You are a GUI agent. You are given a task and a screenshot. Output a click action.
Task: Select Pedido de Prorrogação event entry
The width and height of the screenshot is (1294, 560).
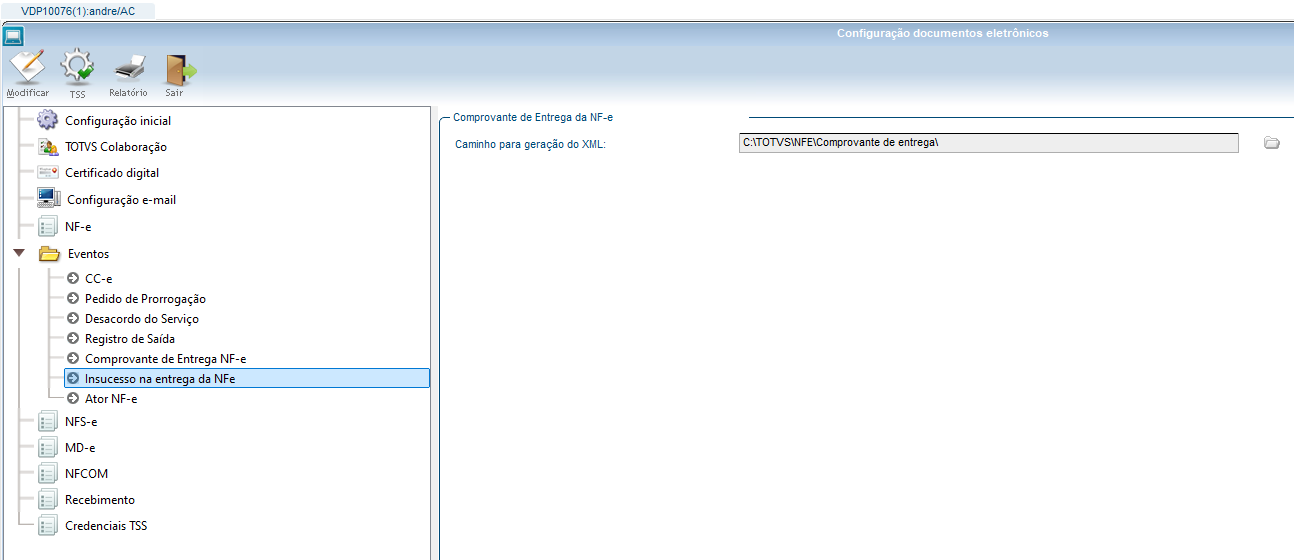(145, 298)
